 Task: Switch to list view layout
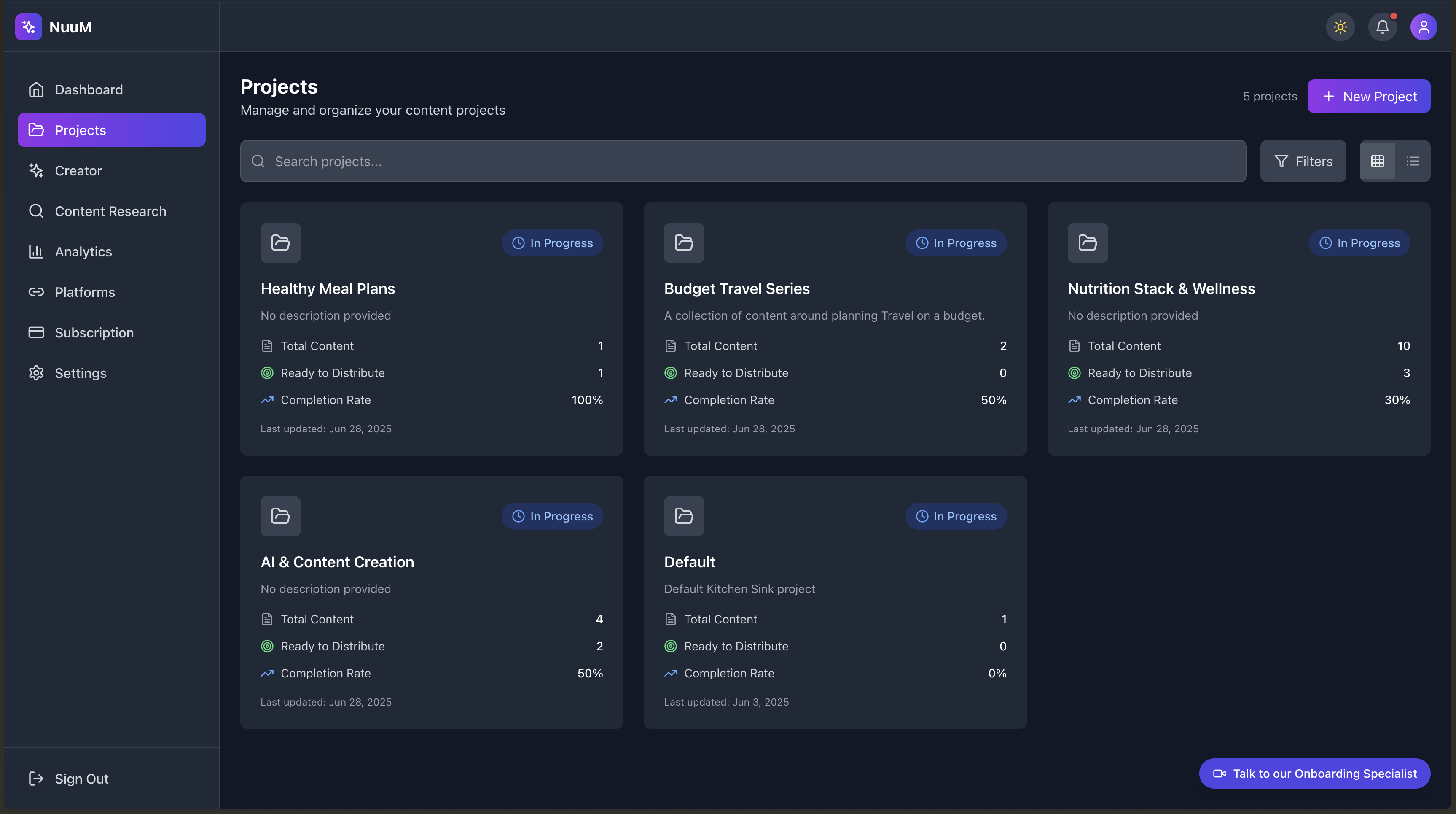tap(1413, 161)
